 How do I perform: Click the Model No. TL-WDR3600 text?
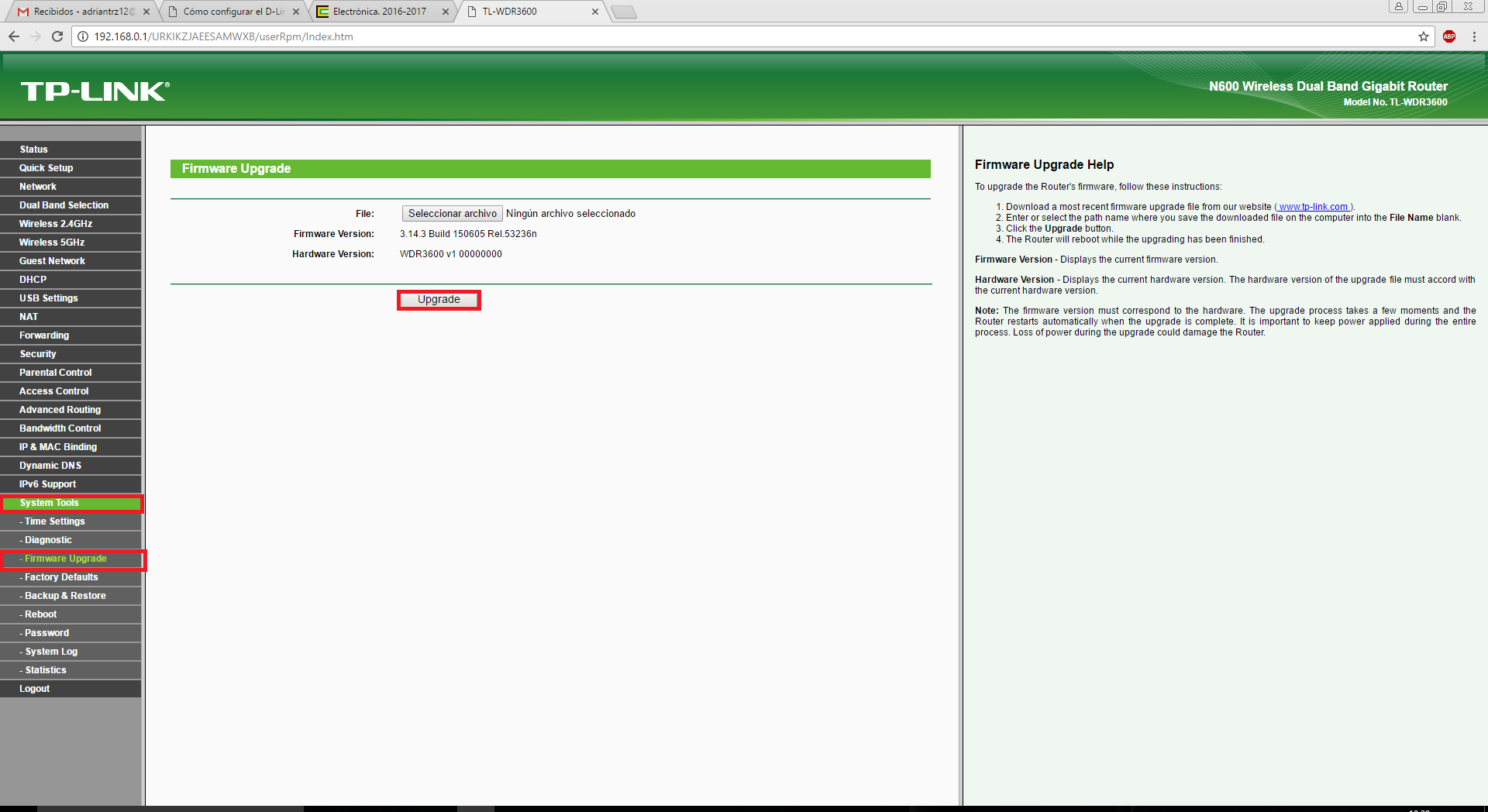coord(1395,102)
